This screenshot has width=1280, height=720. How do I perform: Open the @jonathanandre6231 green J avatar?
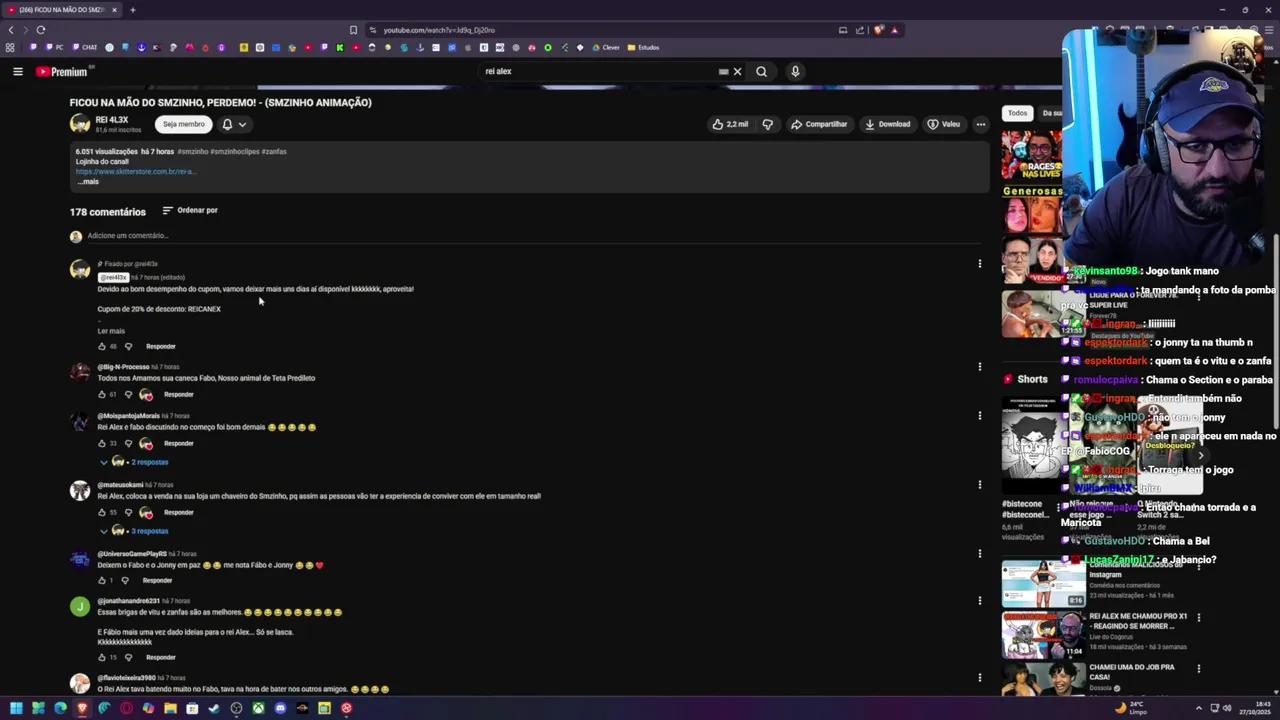coord(80,607)
